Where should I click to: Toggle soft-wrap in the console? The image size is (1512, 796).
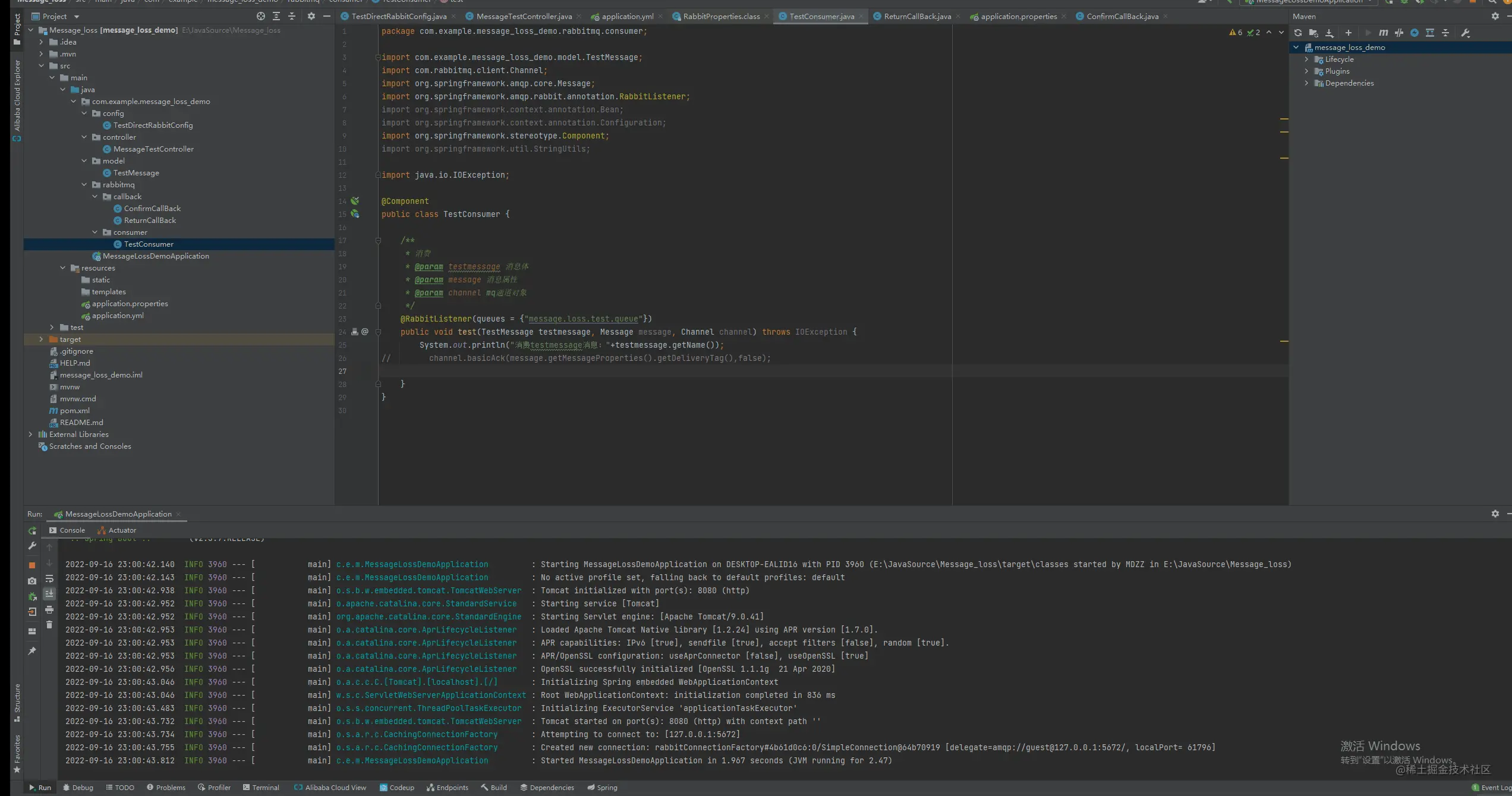click(49, 579)
